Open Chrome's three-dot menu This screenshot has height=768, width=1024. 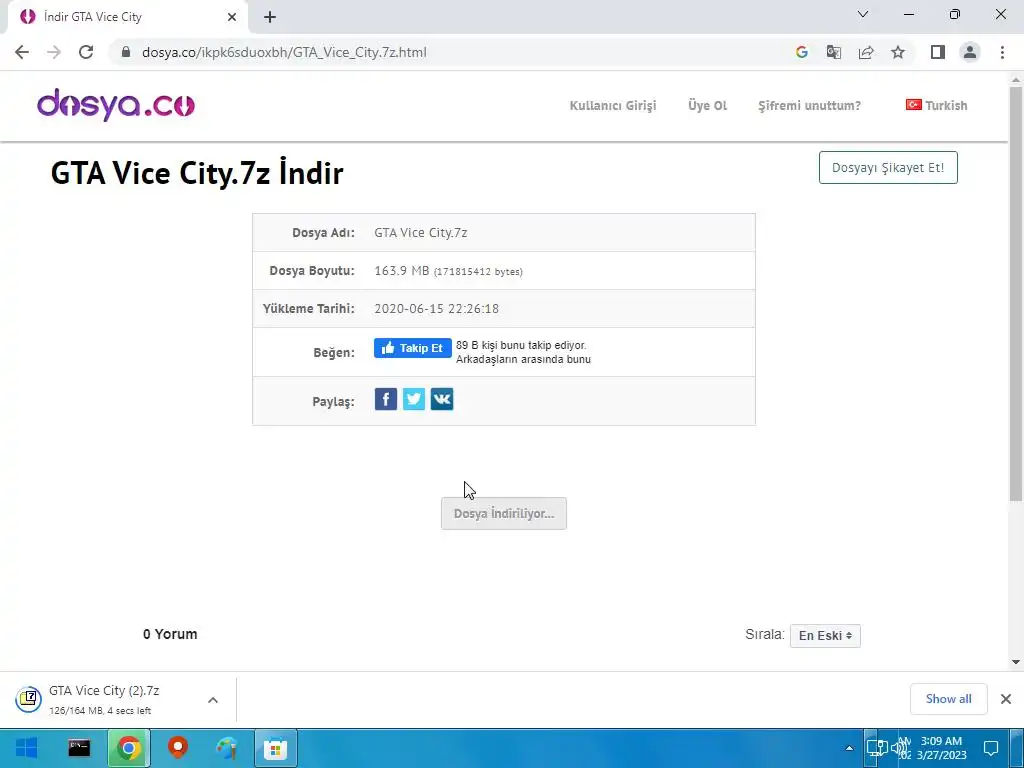(x=1002, y=52)
